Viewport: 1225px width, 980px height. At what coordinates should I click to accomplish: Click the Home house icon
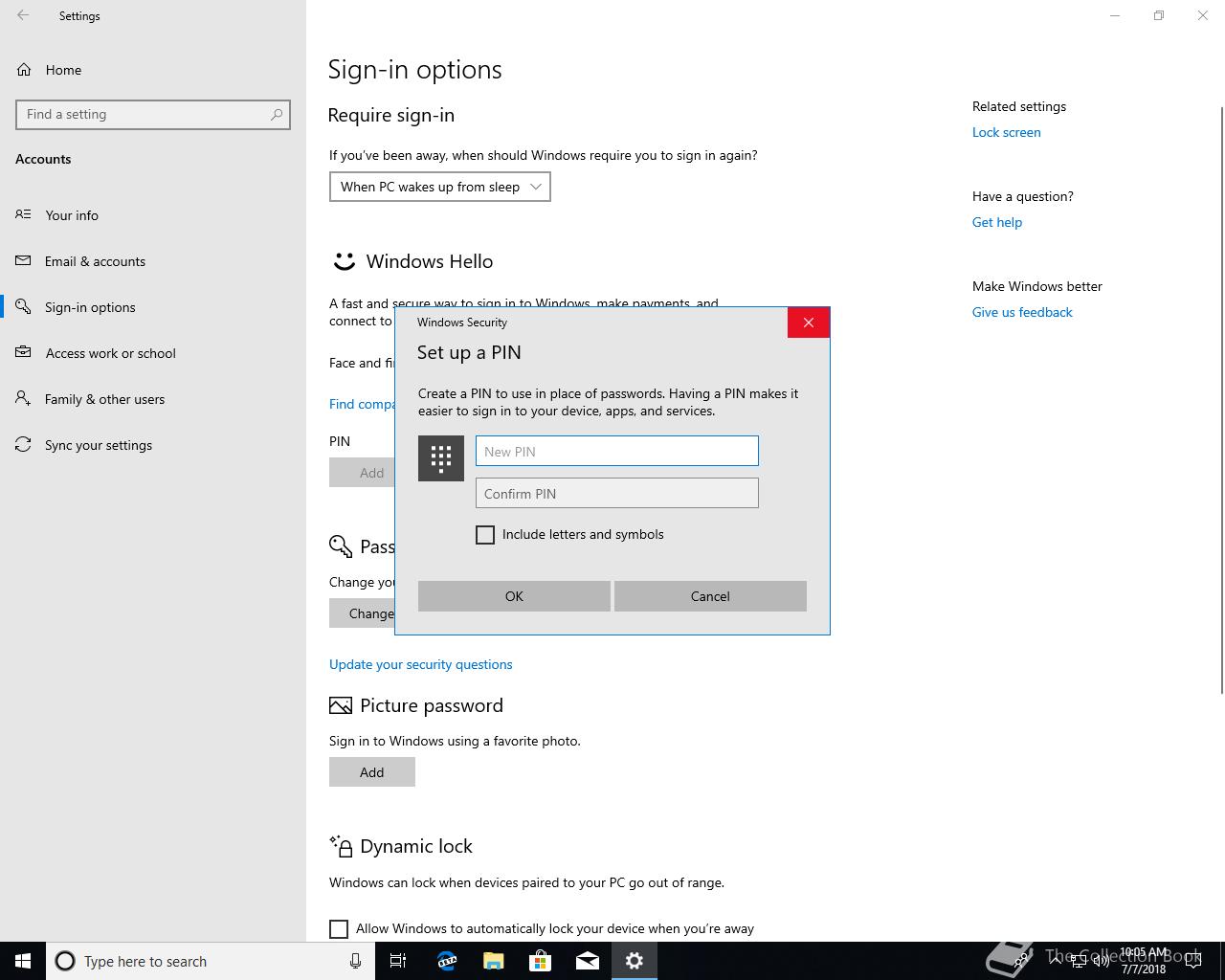(x=24, y=70)
